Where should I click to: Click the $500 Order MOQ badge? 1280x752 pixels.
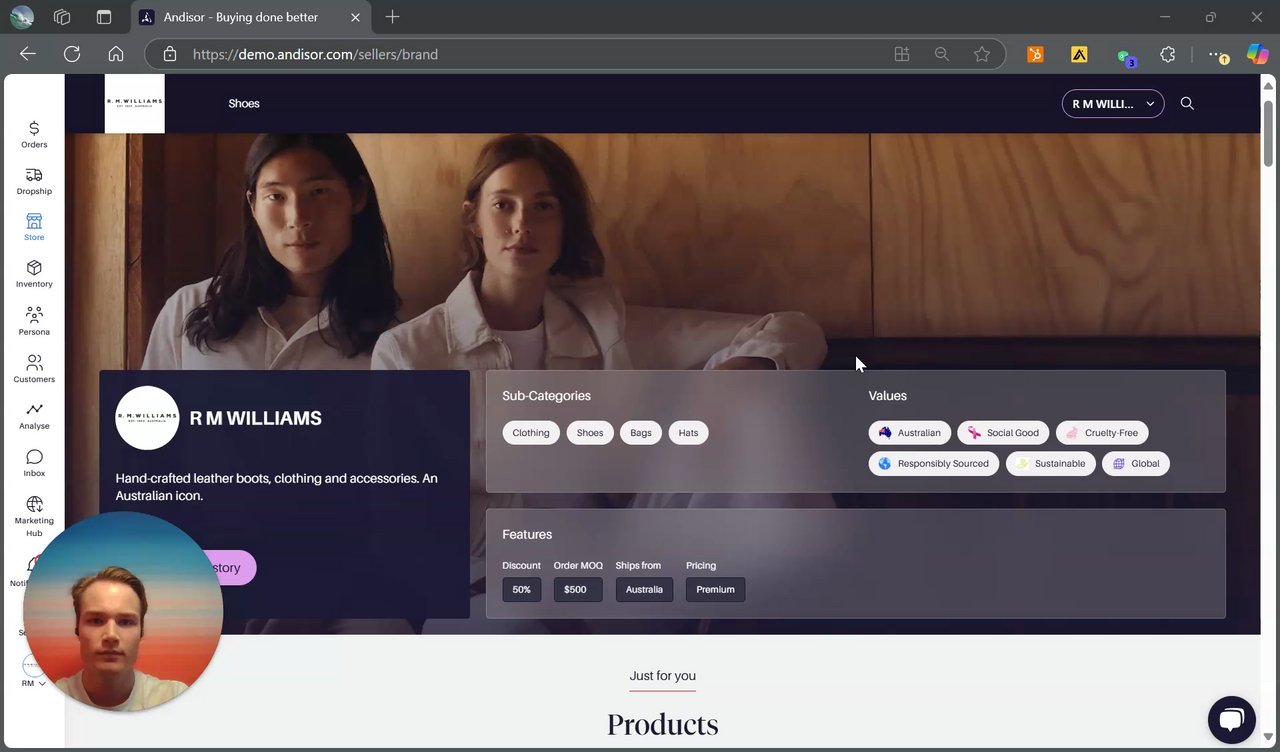tap(578, 590)
